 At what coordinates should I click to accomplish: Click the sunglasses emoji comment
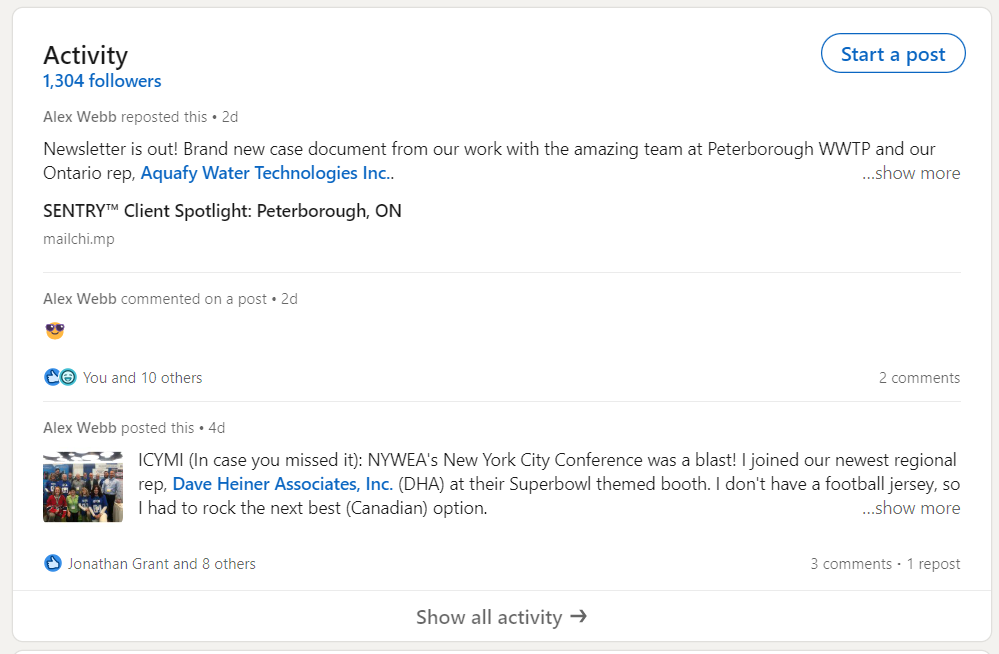[x=55, y=330]
